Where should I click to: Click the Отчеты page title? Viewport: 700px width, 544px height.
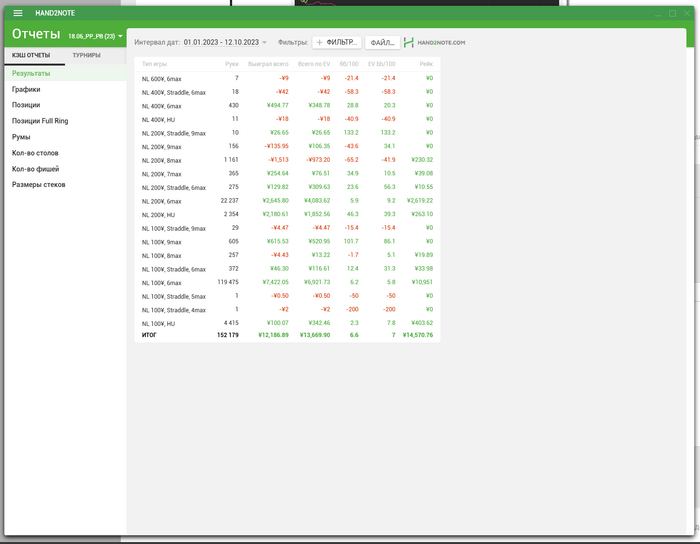click(36, 34)
